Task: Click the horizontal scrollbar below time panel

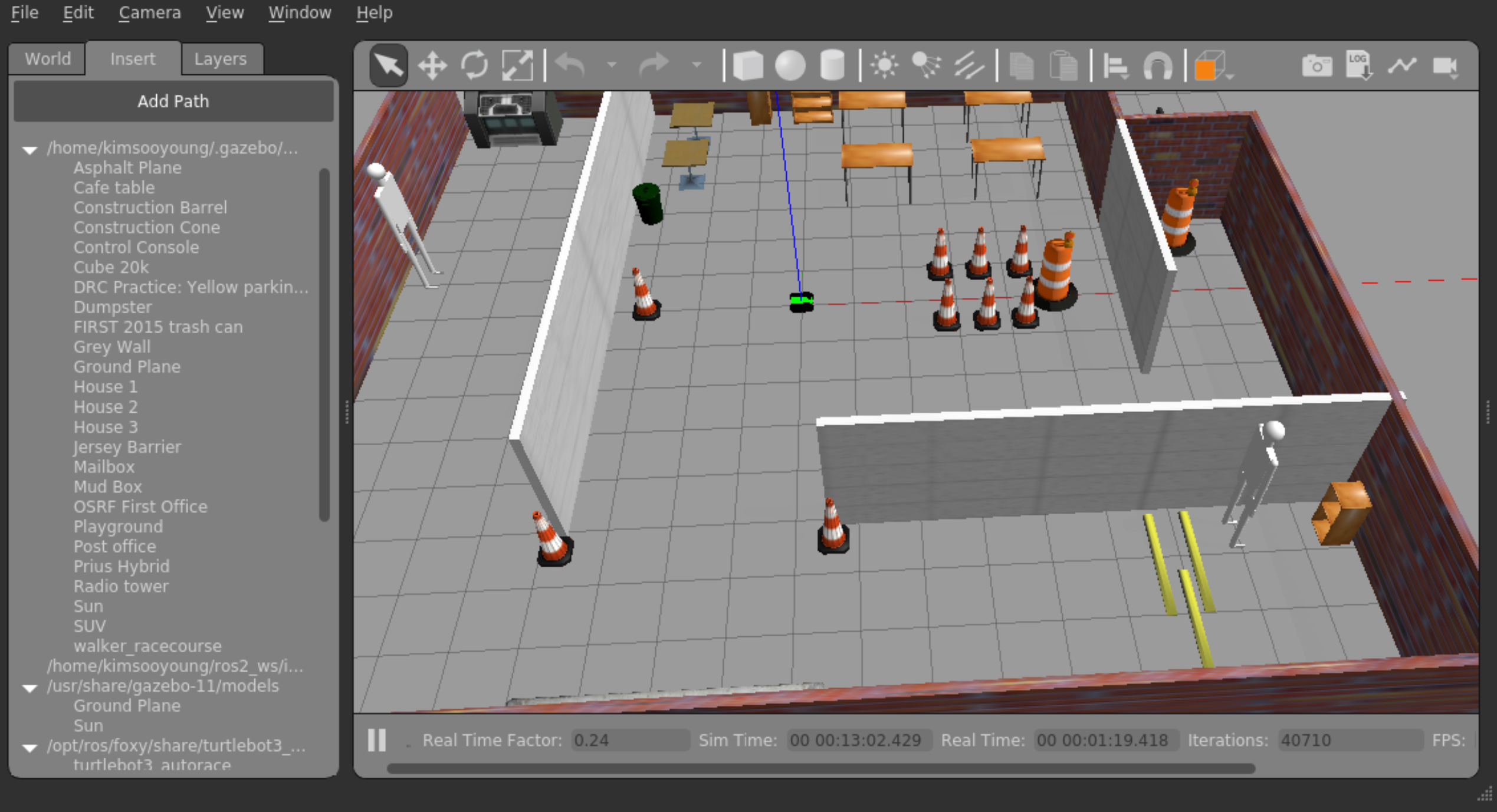Action: pos(820,768)
